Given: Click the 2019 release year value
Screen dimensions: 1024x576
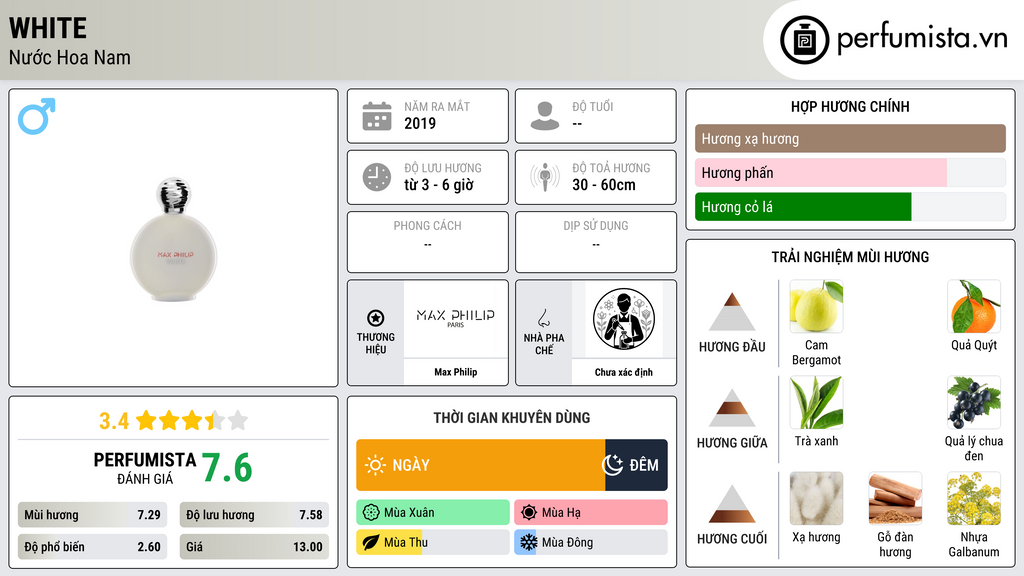Looking at the screenshot, I should (420, 123).
